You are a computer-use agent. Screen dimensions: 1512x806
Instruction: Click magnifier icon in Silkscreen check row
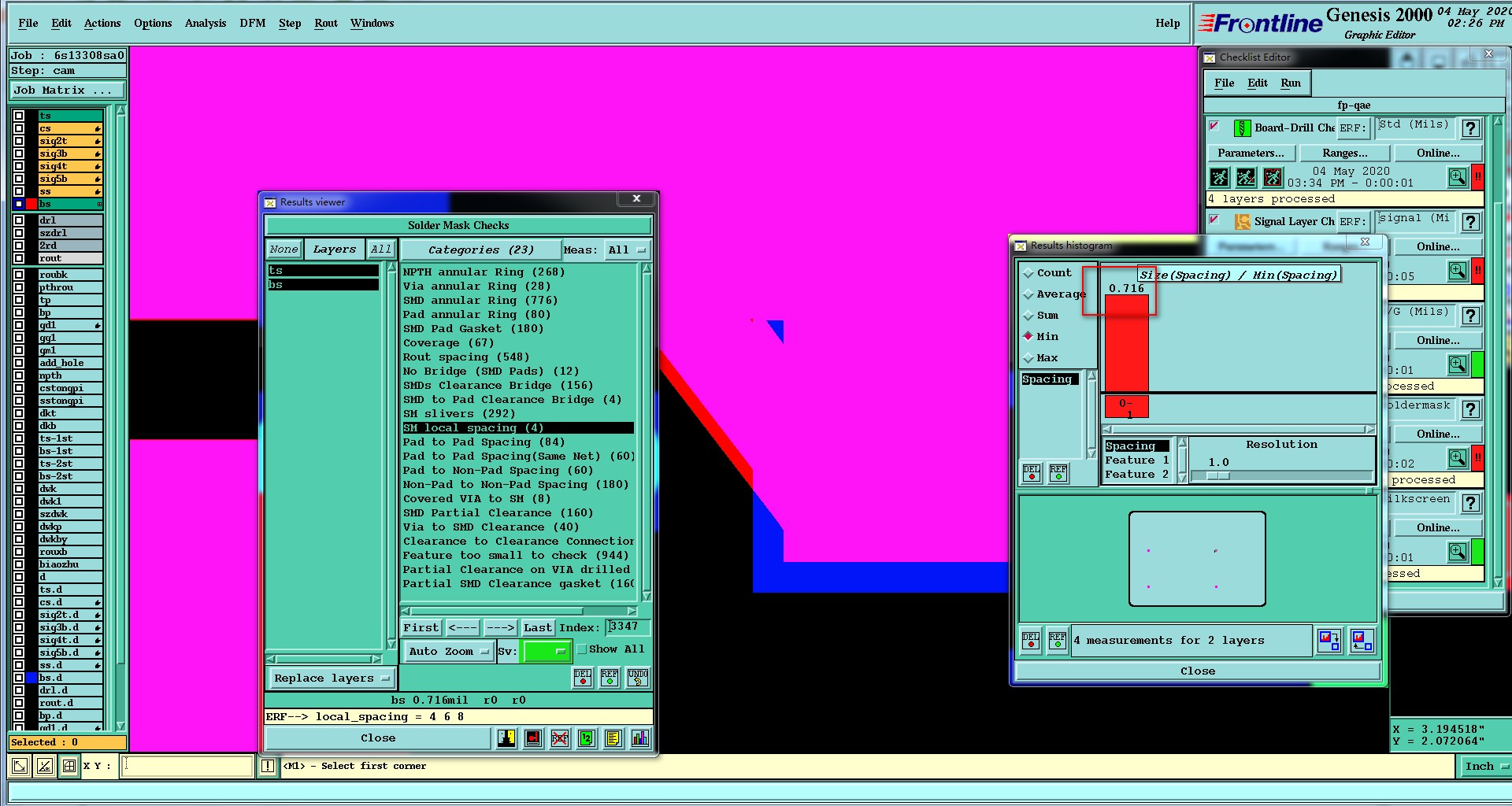click(1458, 552)
